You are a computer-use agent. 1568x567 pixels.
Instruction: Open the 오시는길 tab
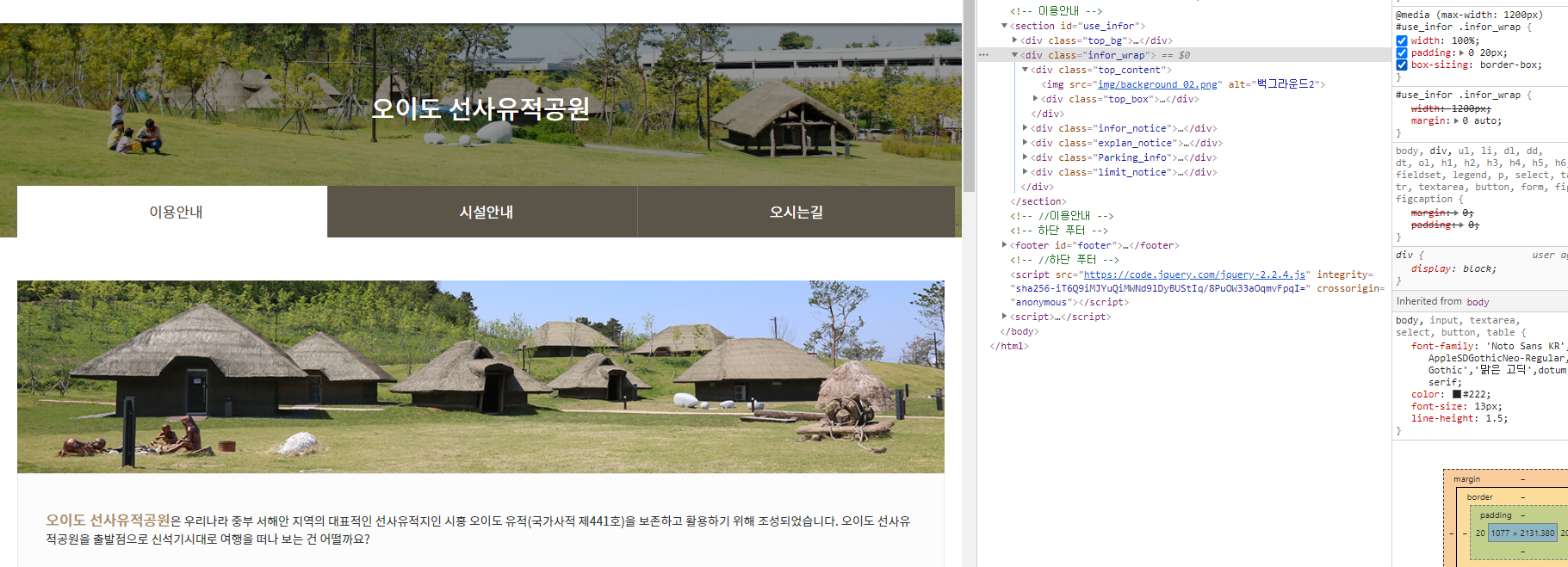coord(796,212)
